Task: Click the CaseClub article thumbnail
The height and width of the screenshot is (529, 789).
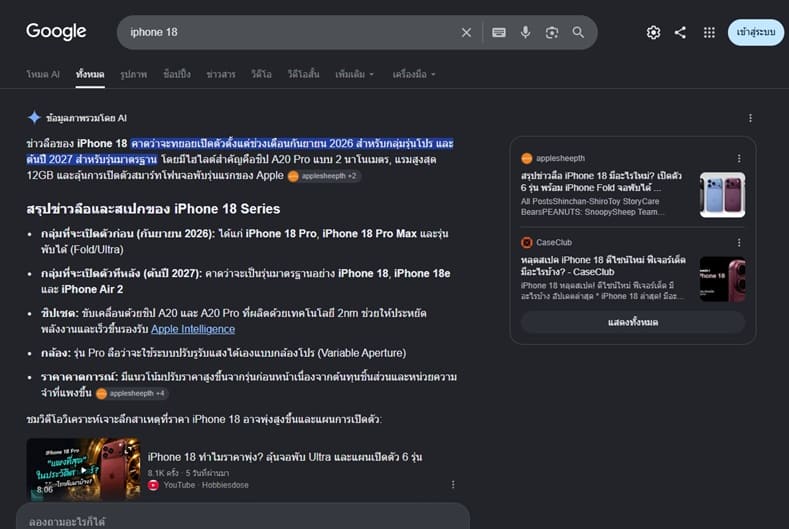Action: 723,279
